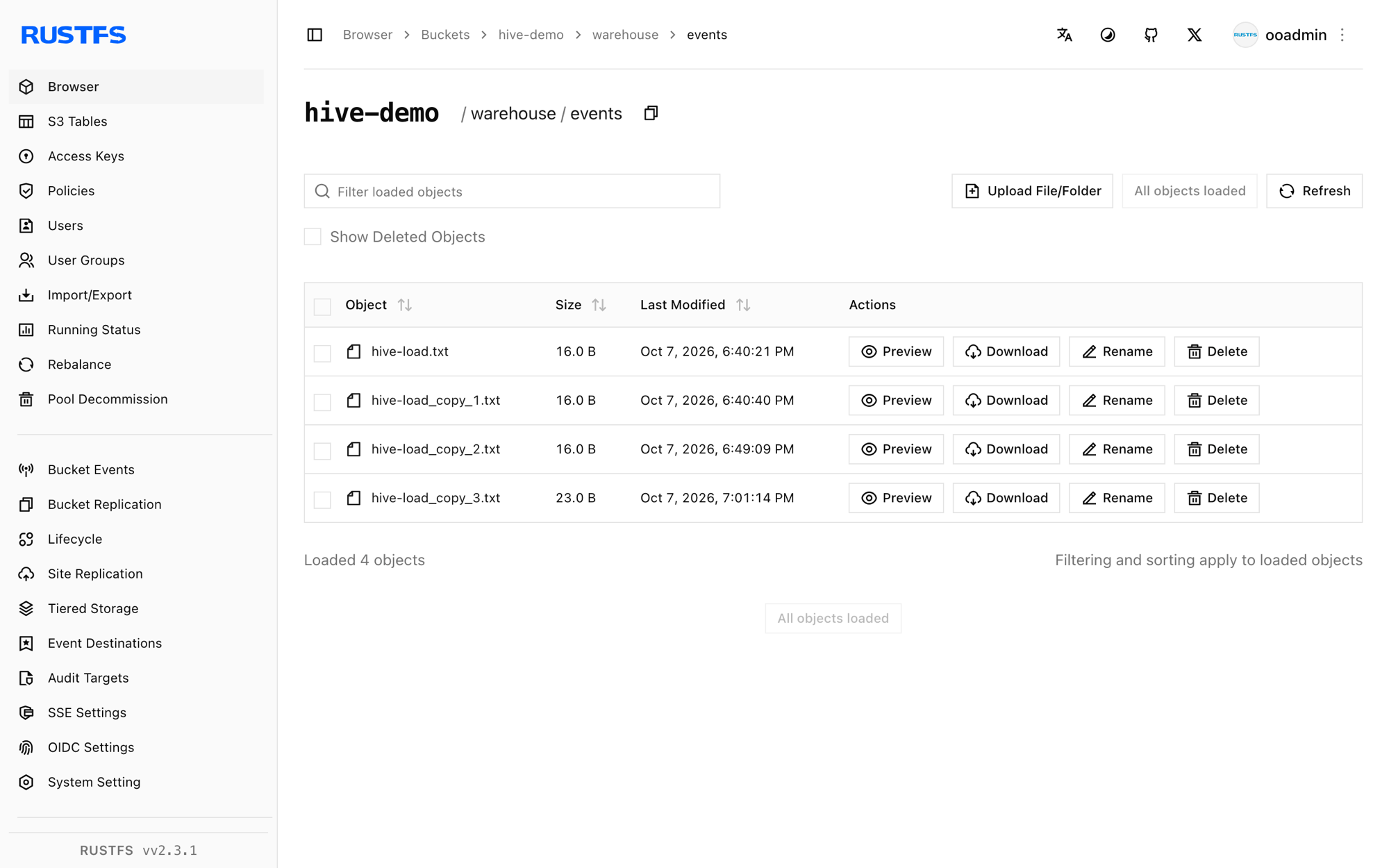Open System Setting page
The height and width of the screenshot is (868, 1389).
coord(136,782)
